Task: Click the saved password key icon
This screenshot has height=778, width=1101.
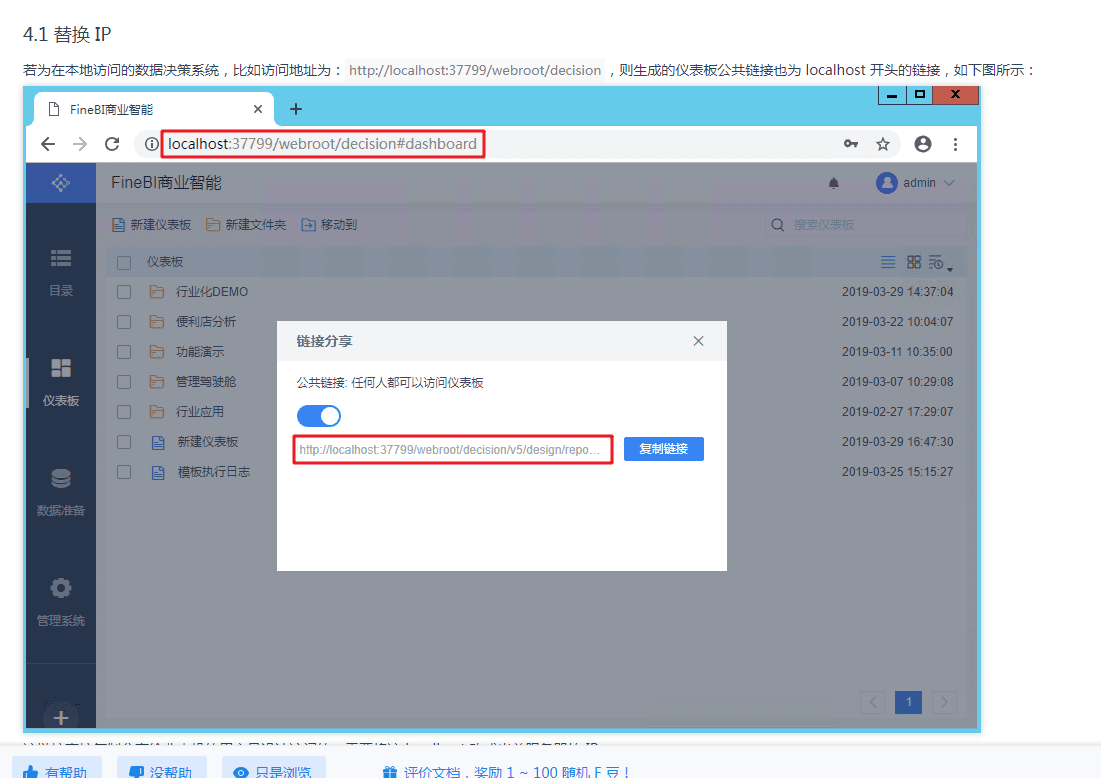Action: click(850, 144)
